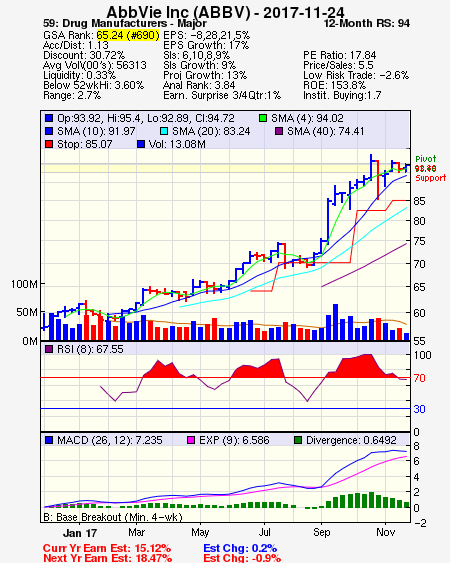
Task: Click the AbbVie Inc (ABBV) chart title
Action: coord(226,12)
